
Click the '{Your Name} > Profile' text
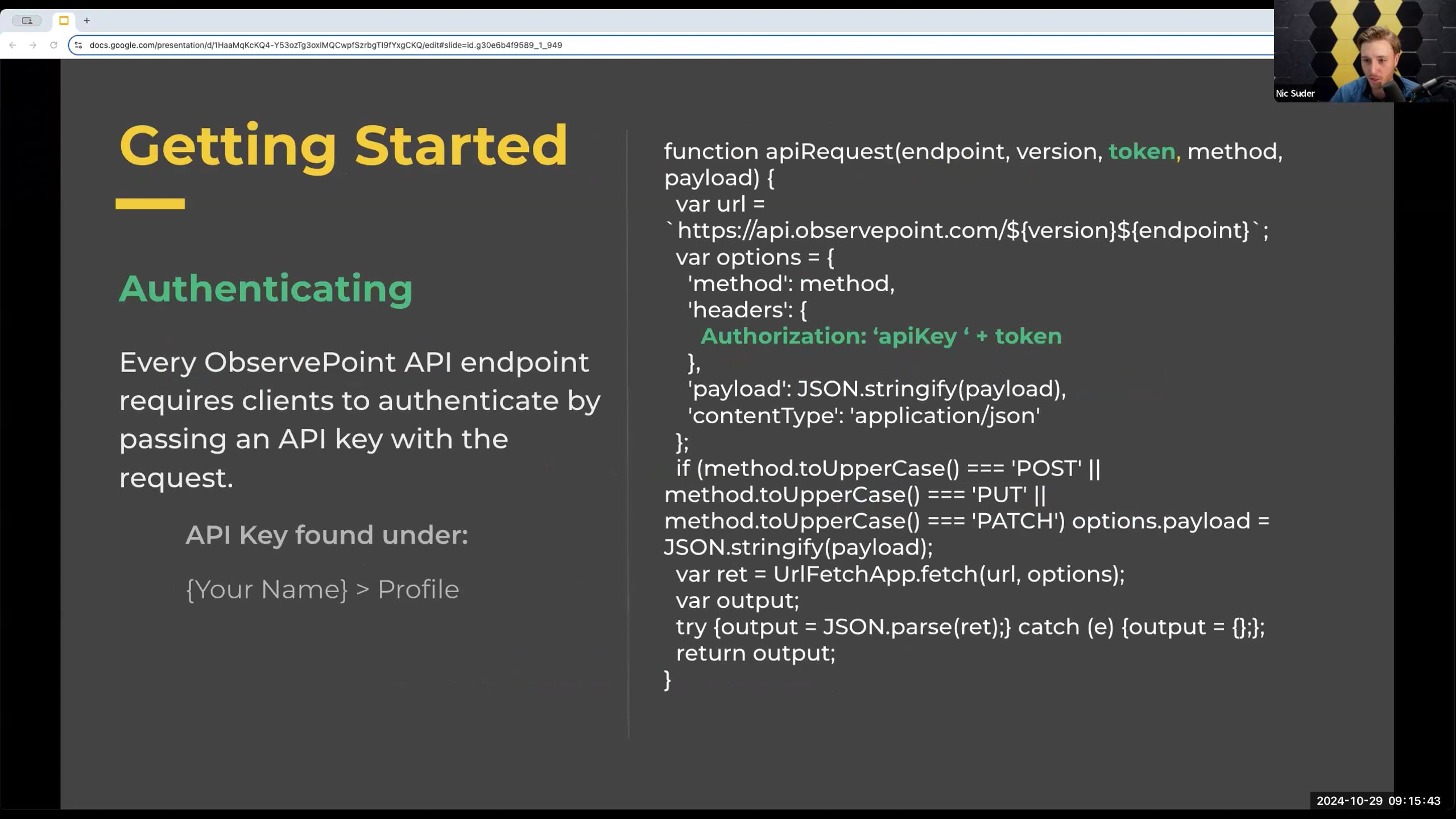coord(322,589)
